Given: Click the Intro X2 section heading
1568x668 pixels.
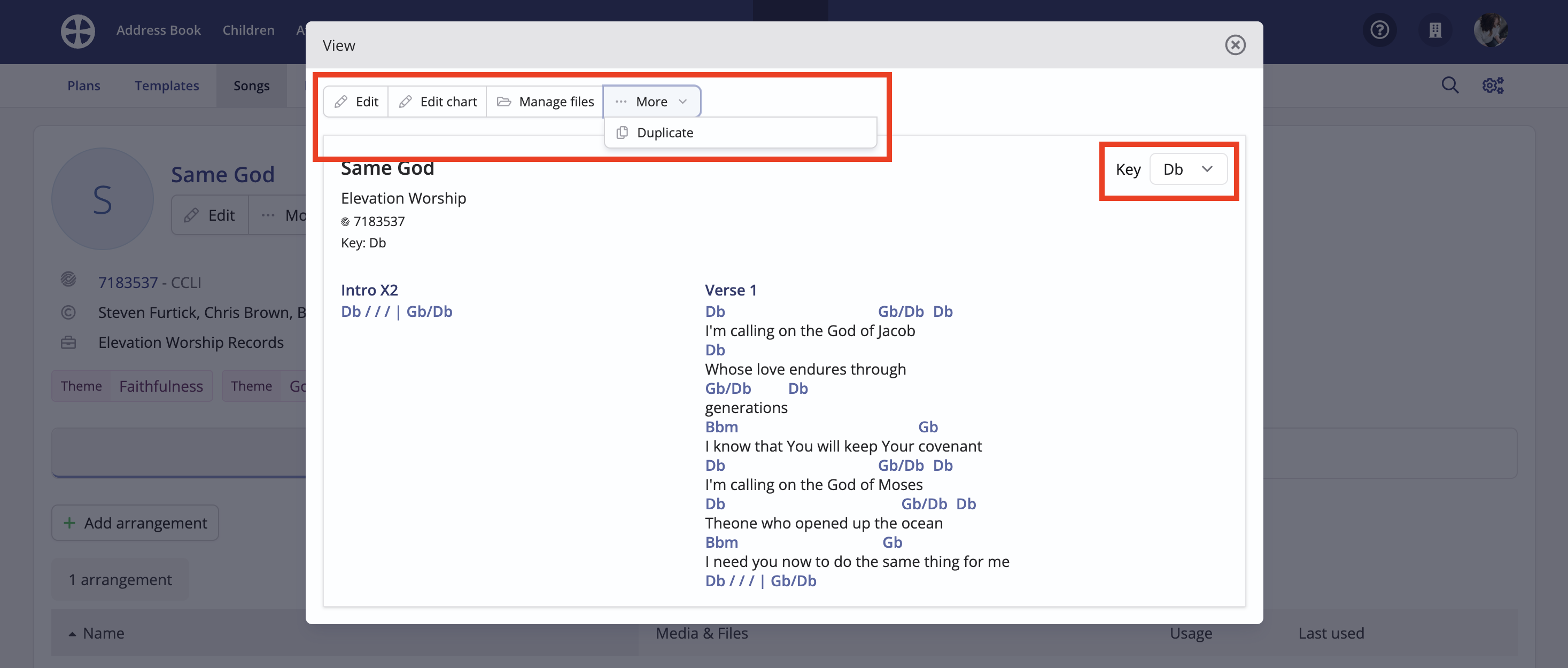Looking at the screenshot, I should pos(369,291).
